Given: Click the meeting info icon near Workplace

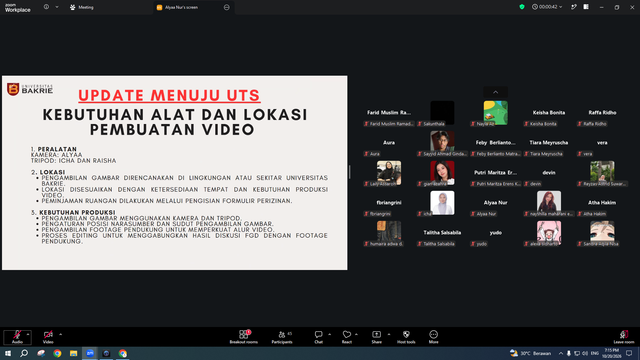Looking at the screenshot, I should (46, 7).
